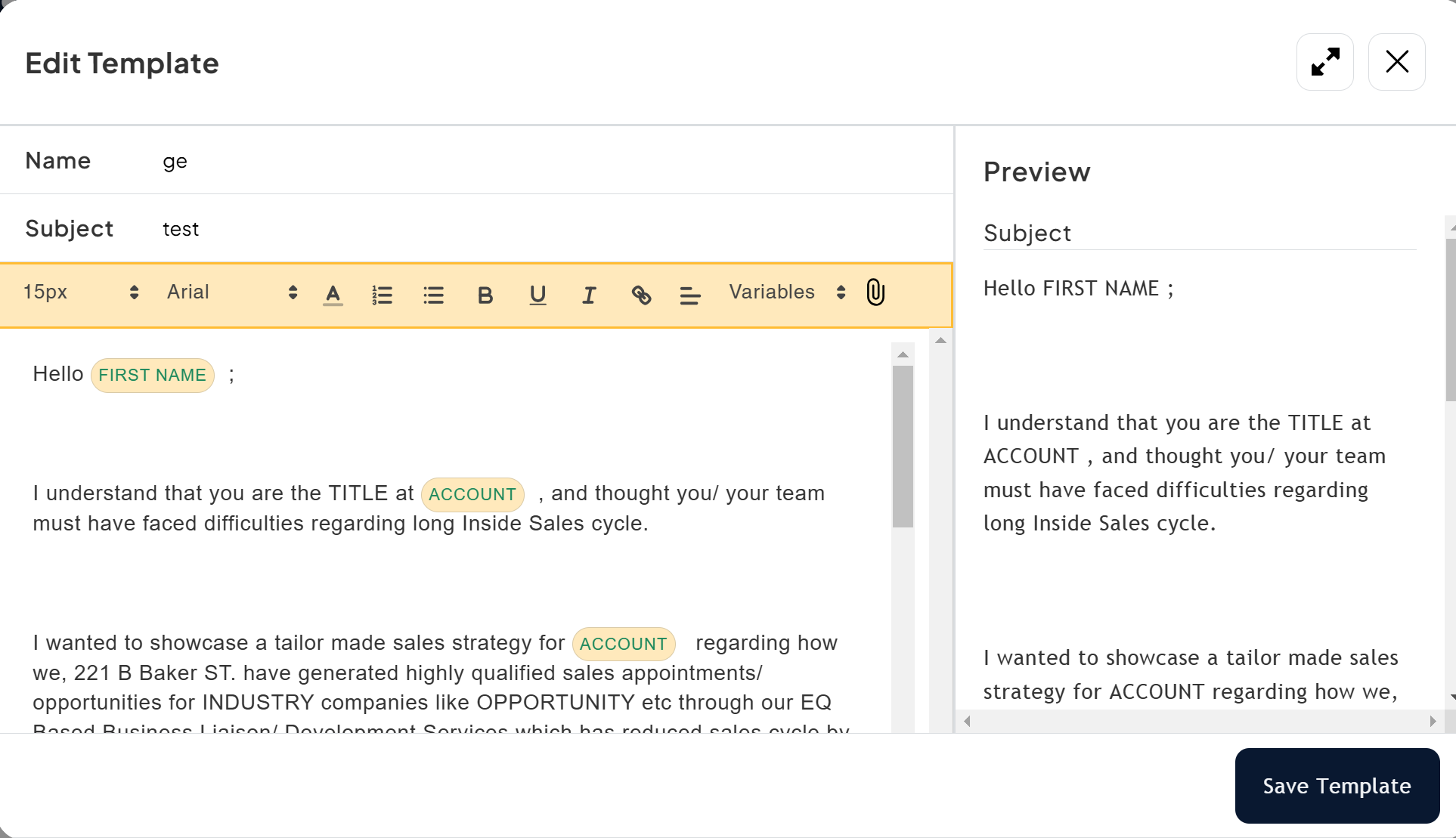This screenshot has width=1456, height=838.
Task: Open the Arial font family dropdown
Action: [x=231, y=292]
